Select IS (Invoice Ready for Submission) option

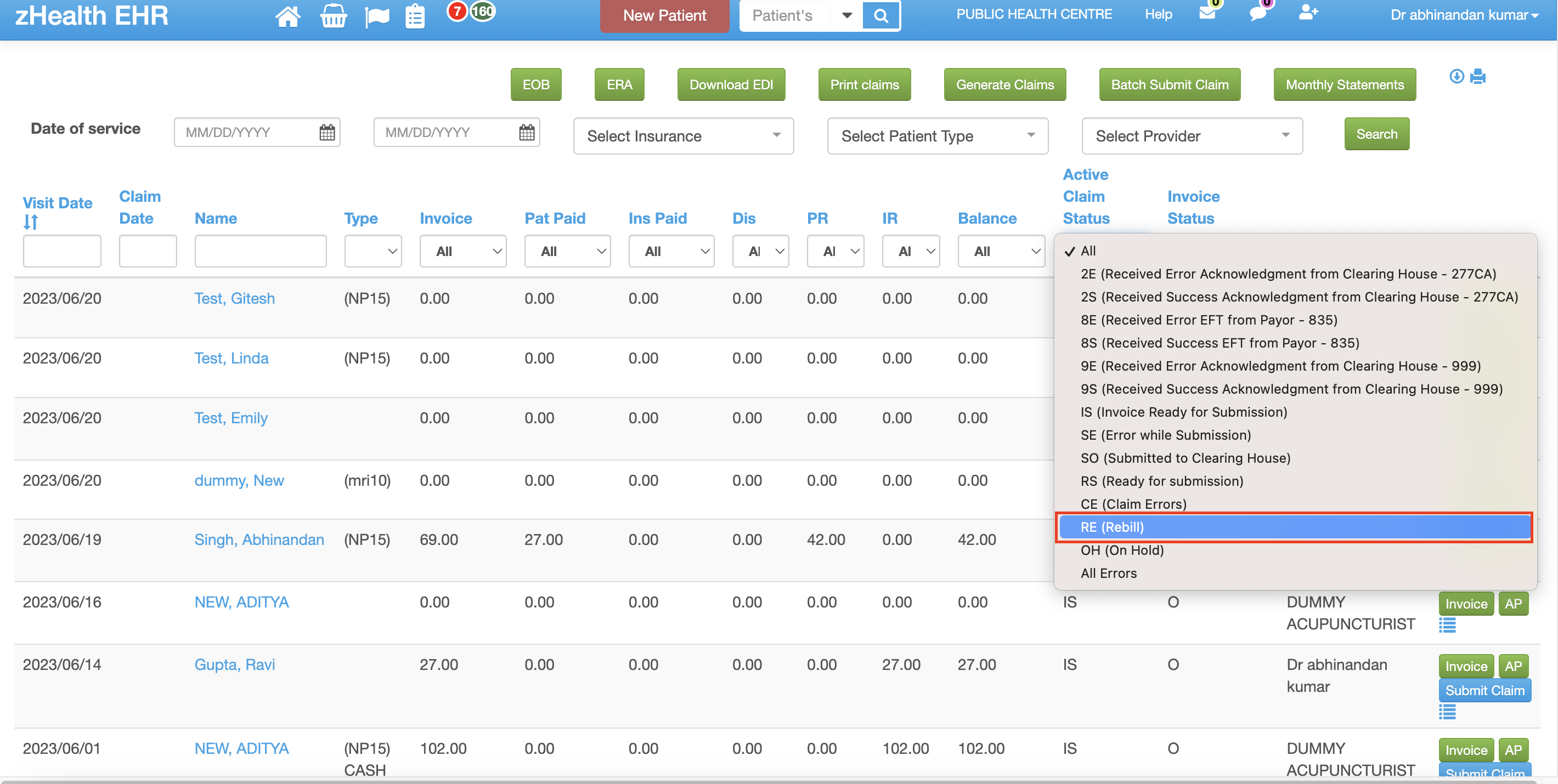point(1294,412)
